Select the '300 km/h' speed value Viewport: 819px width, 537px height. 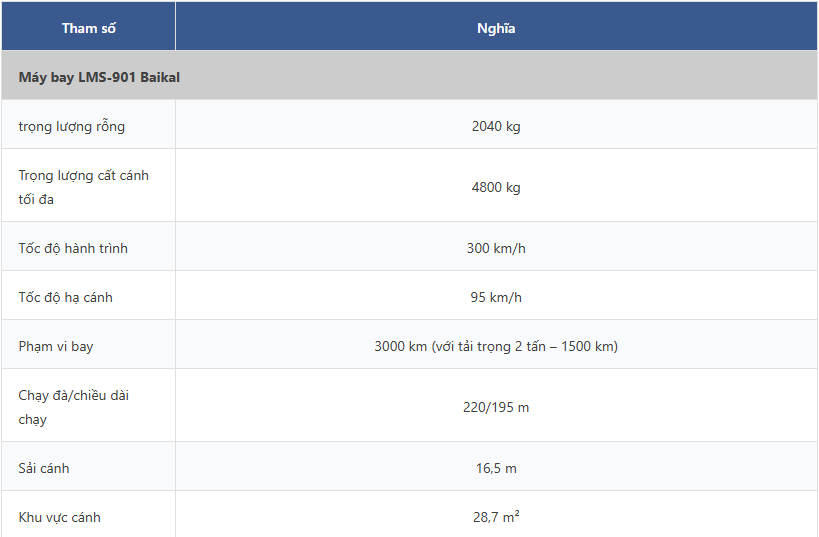(496, 248)
